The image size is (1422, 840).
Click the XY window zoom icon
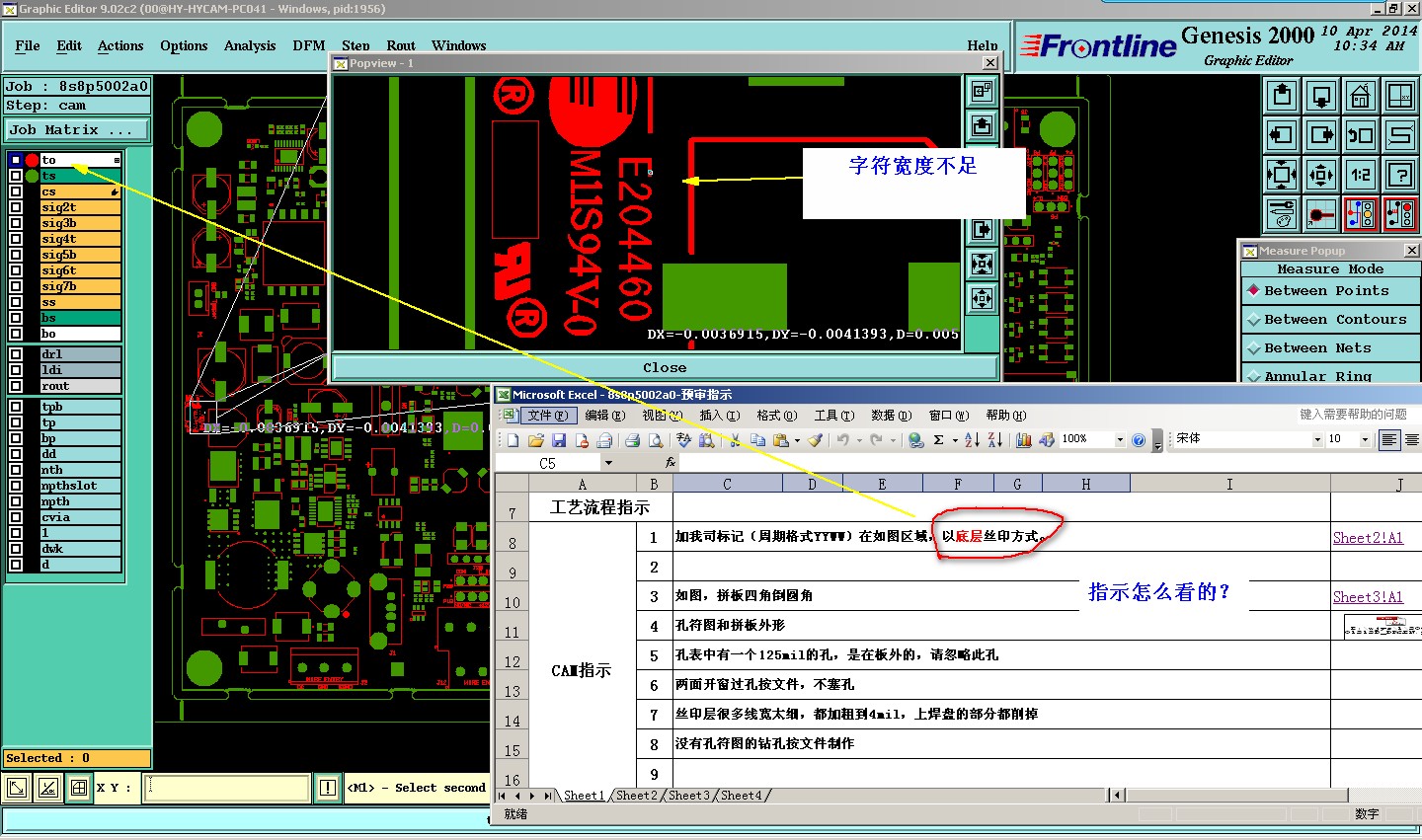[1400, 97]
